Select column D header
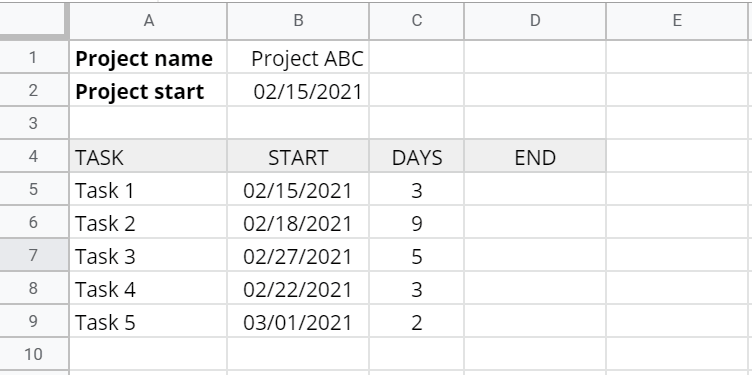This screenshot has width=752, height=375. coord(535,21)
